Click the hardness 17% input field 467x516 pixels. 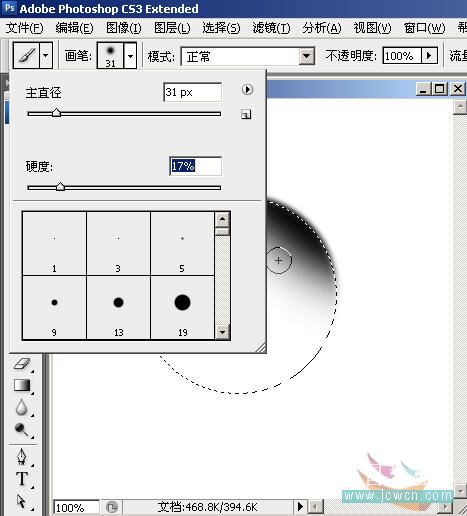pos(195,166)
